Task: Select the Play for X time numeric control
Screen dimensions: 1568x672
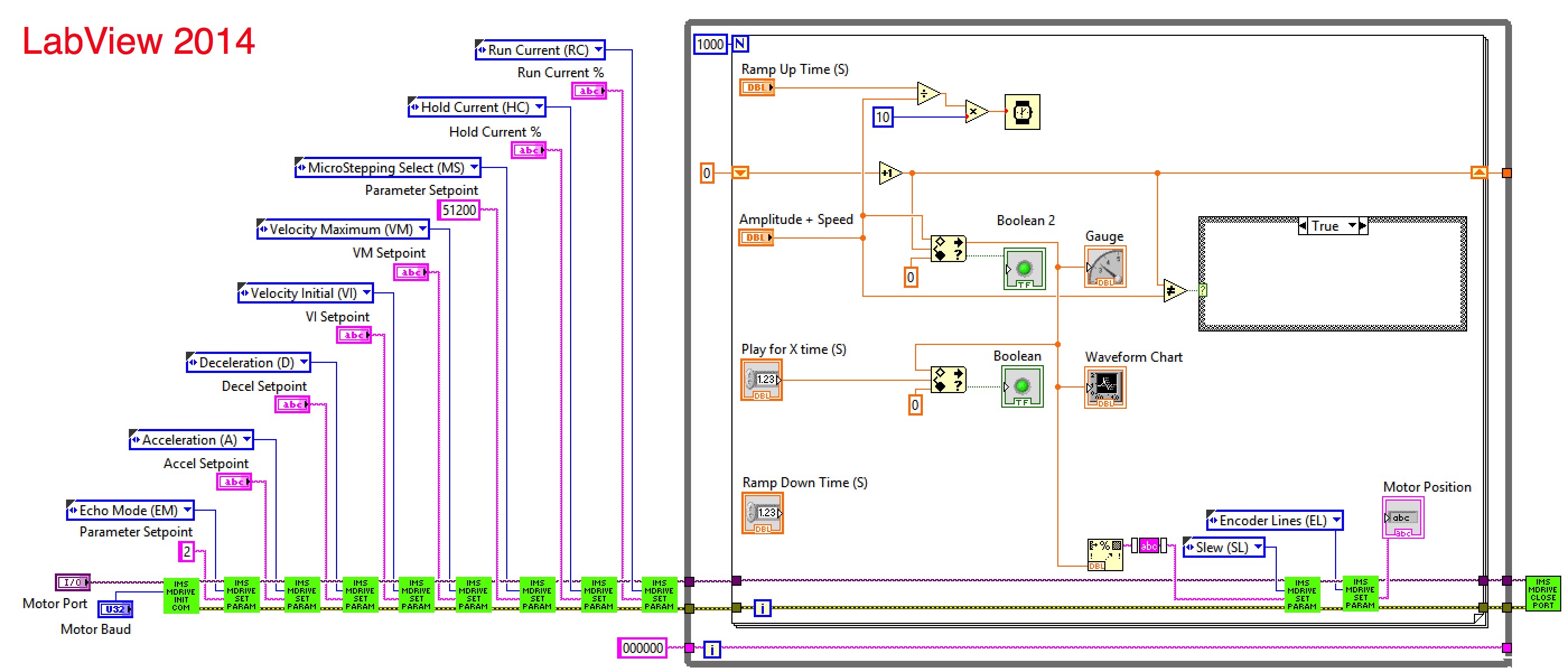Action: [x=761, y=380]
